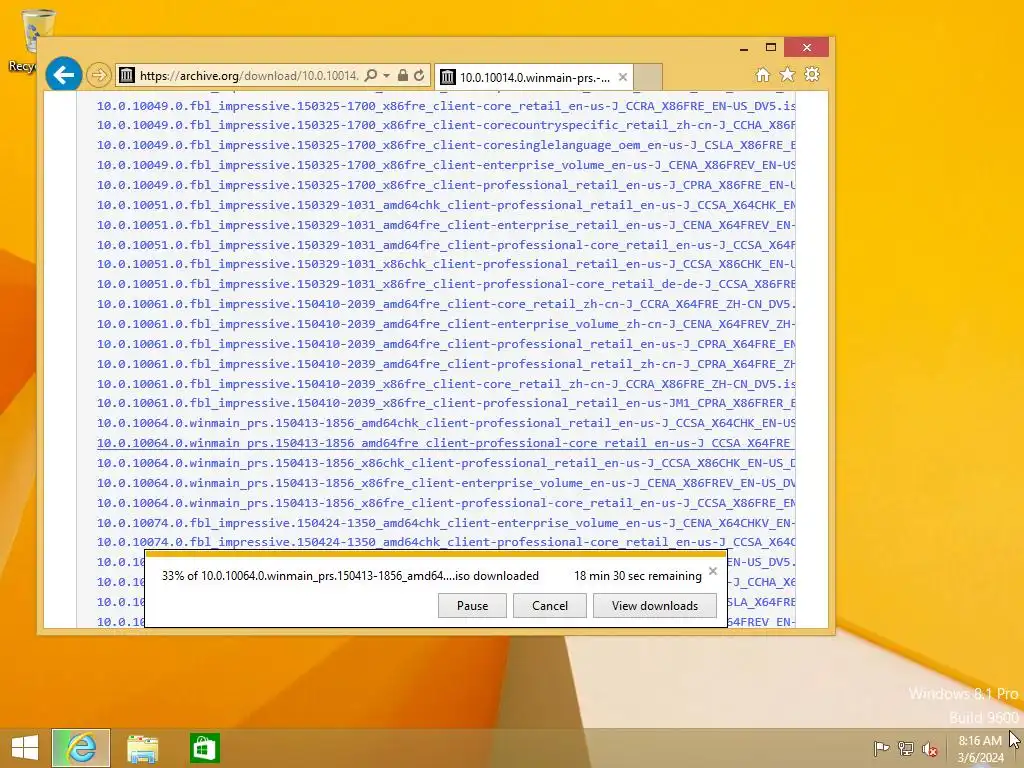1024x768 pixels.
Task: Click the forward navigation arrow
Action: (99, 76)
